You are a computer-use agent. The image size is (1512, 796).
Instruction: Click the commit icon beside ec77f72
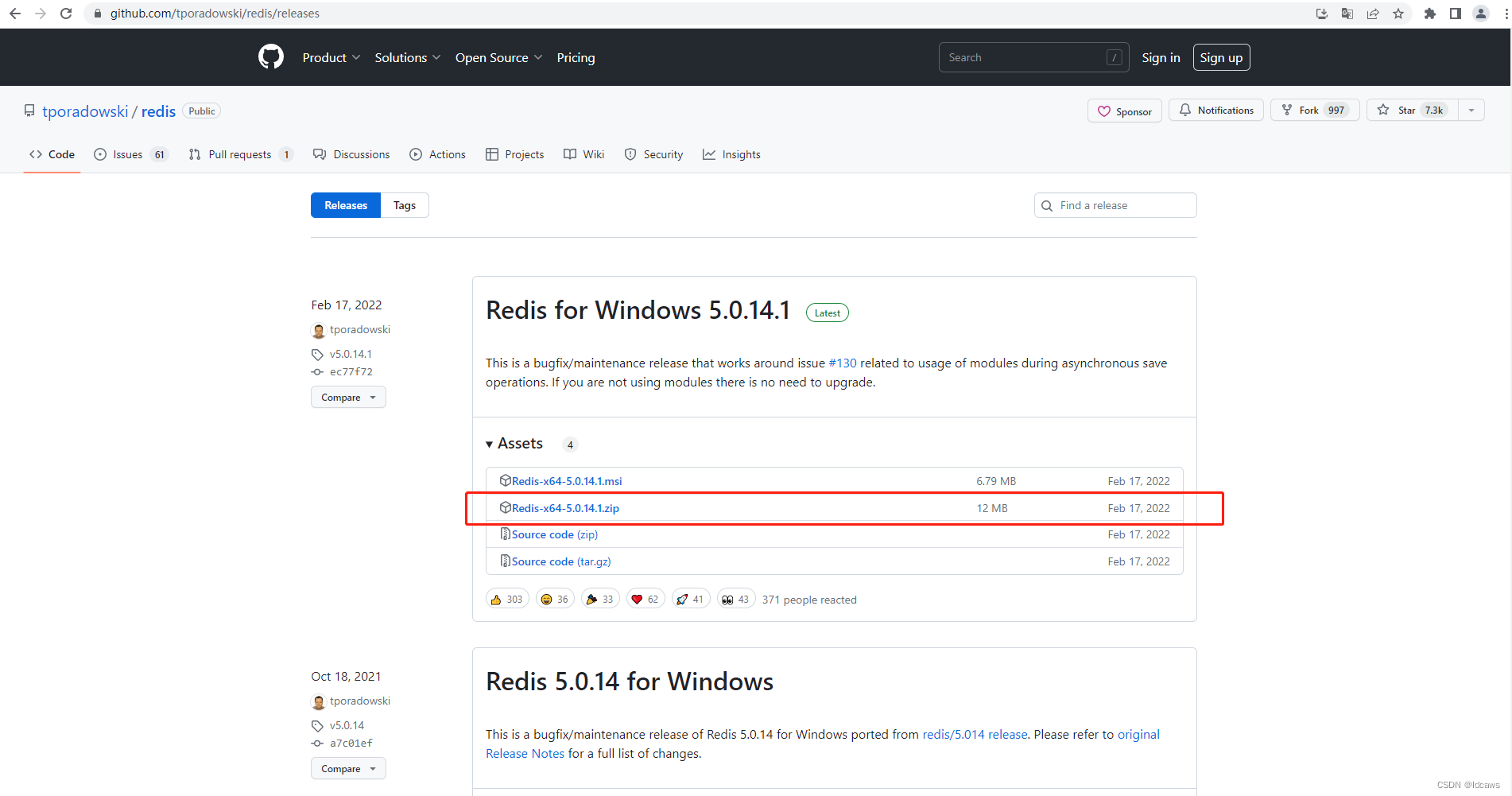(317, 371)
